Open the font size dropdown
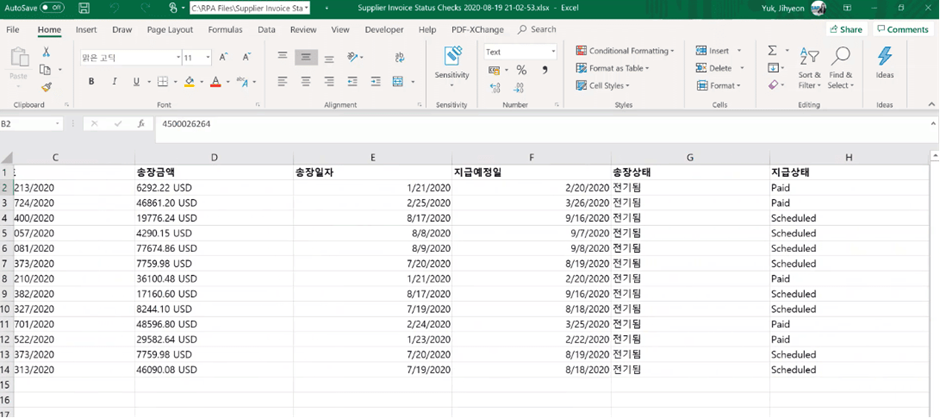 tap(209, 58)
